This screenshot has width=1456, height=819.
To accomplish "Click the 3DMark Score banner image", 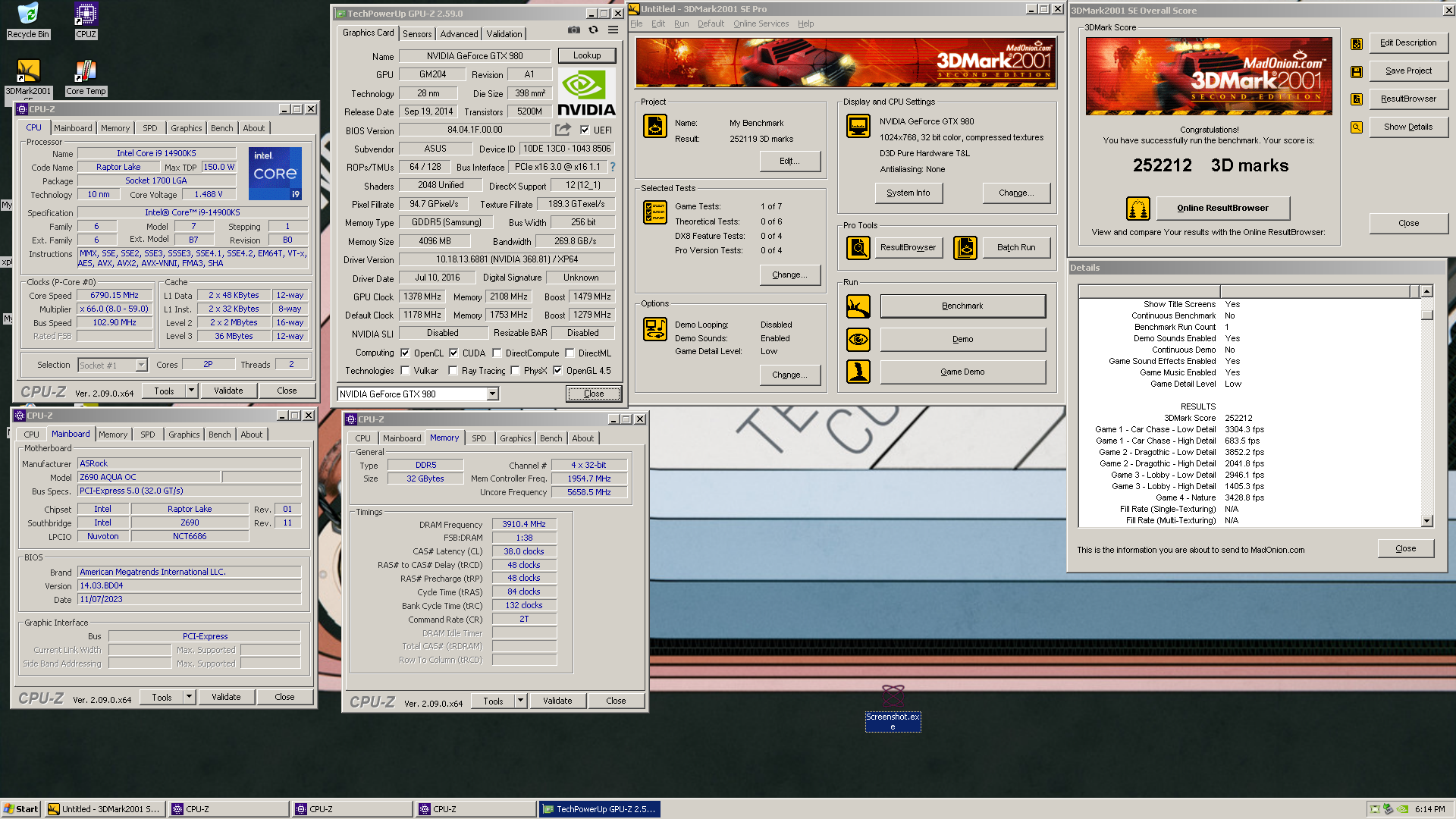I will pyautogui.click(x=1209, y=76).
